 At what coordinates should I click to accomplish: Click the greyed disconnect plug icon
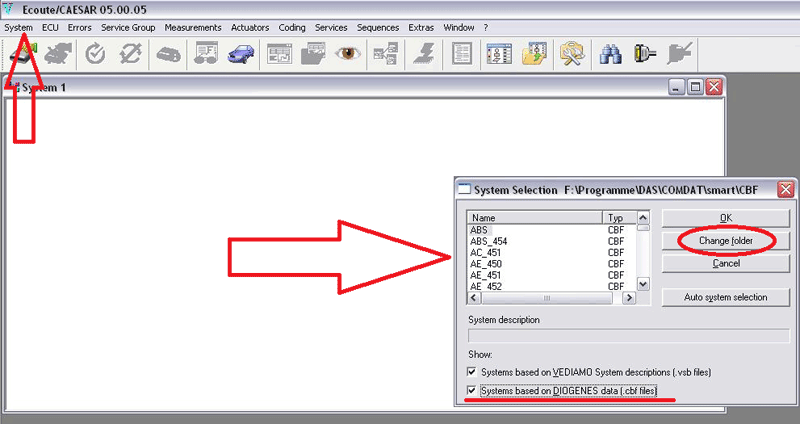[x=680, y=54]
